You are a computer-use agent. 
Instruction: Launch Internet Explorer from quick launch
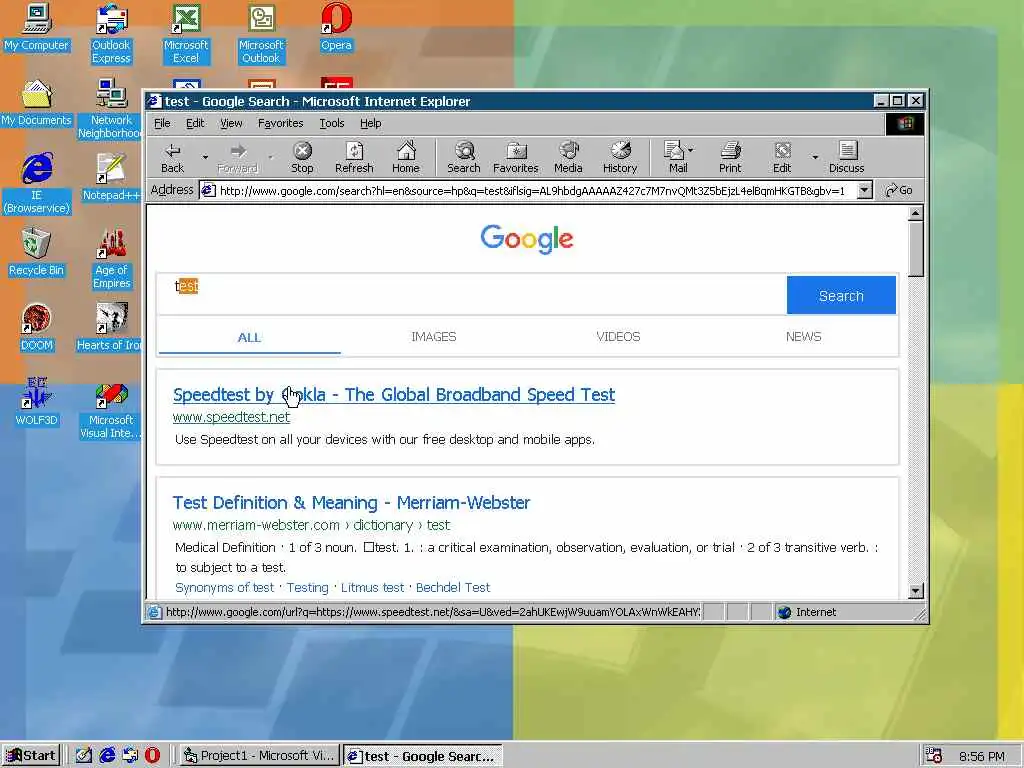(x=107, y=756)
